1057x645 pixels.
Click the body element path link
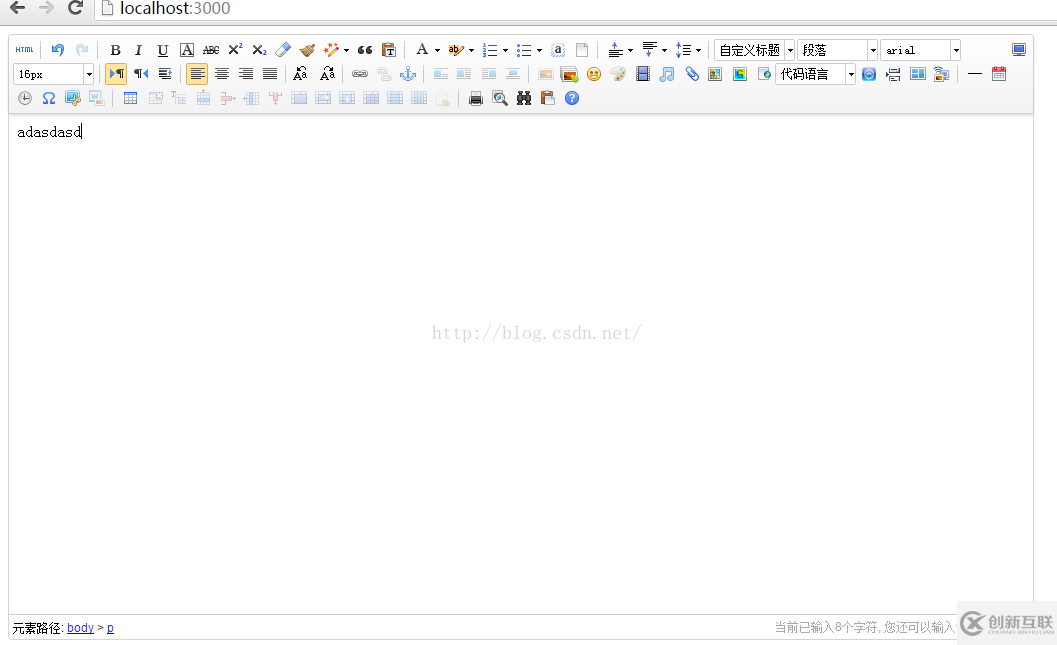pyautogui.click(x=80, y=627)
